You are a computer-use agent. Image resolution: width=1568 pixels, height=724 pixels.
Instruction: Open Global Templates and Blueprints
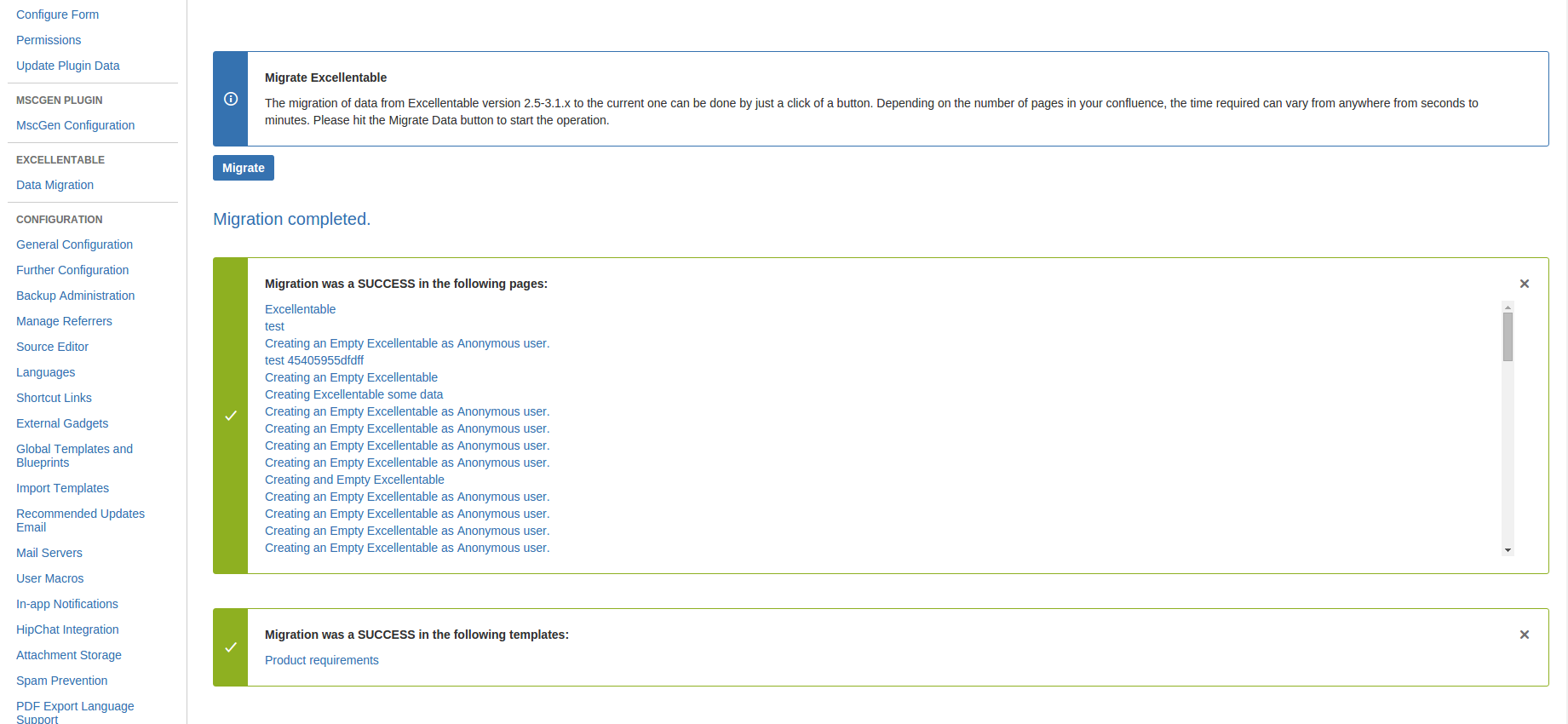(74, 456)
